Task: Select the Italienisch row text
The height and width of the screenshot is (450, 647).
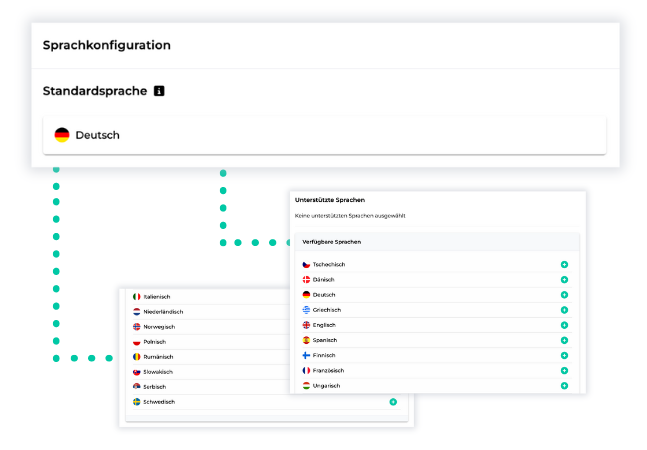Action: 157,297
